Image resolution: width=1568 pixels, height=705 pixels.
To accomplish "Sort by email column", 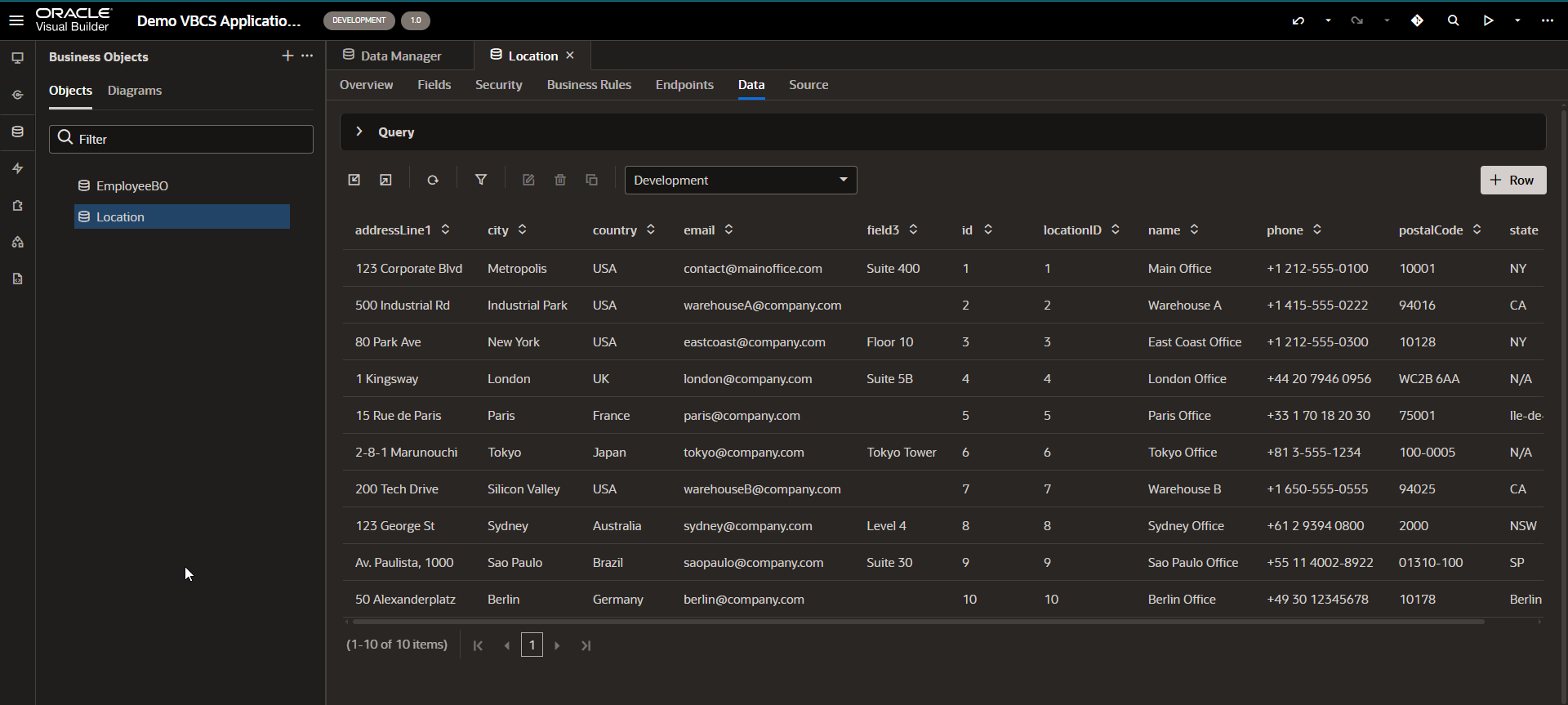I will [728, 230].
